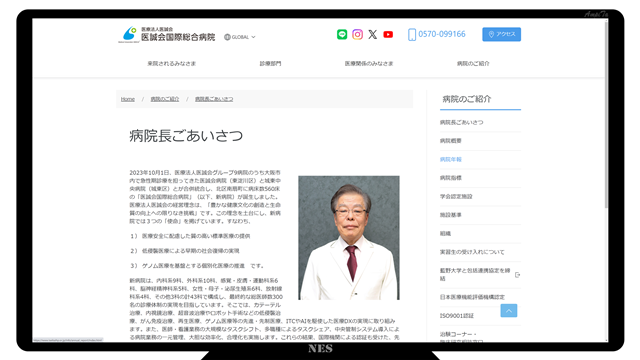Click the 病院長ごあいさつ page heading
This screenshot has width=640, height=360.
point(186,136)
